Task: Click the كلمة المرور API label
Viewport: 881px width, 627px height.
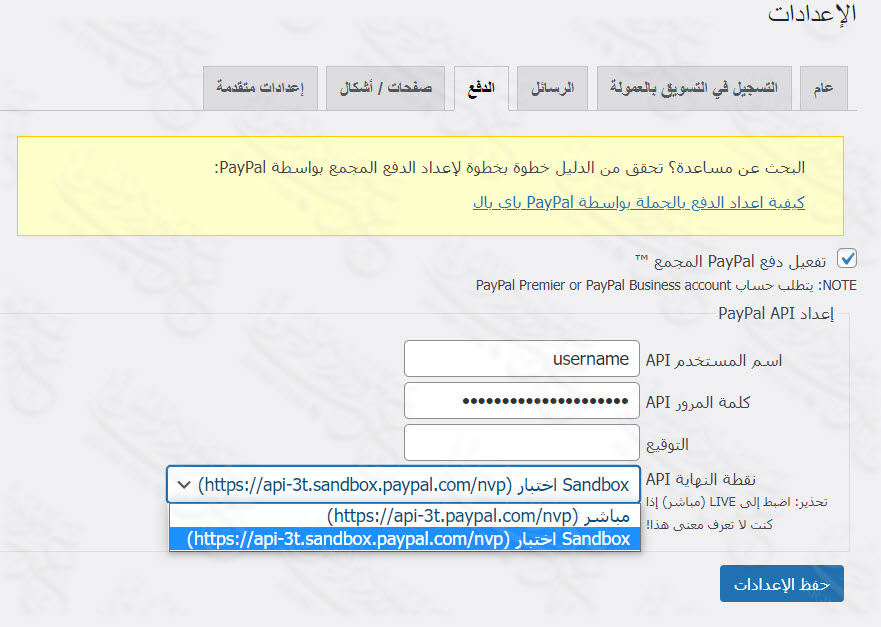Action: click(698, 402)
